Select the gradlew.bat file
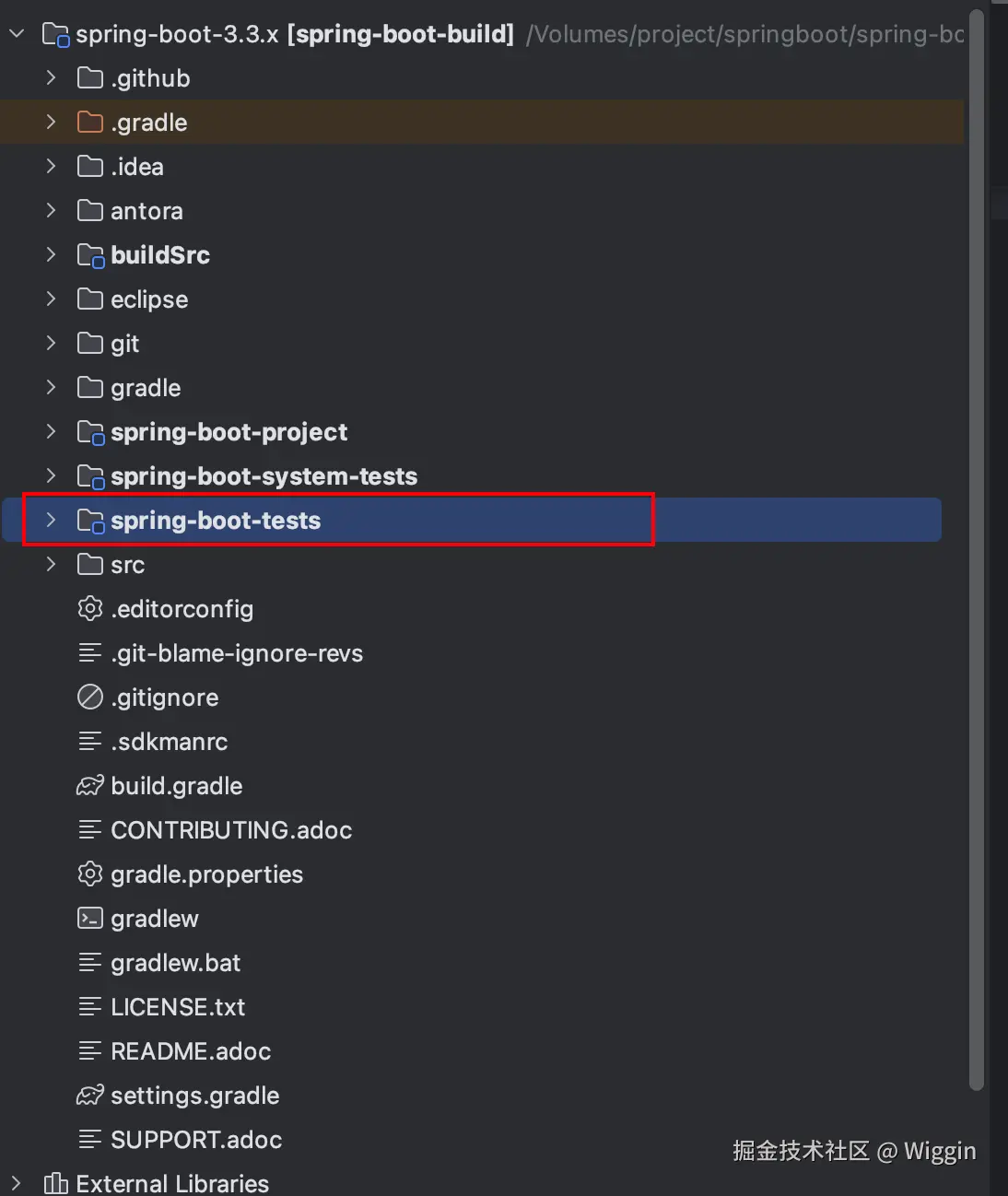 (175, 963)
